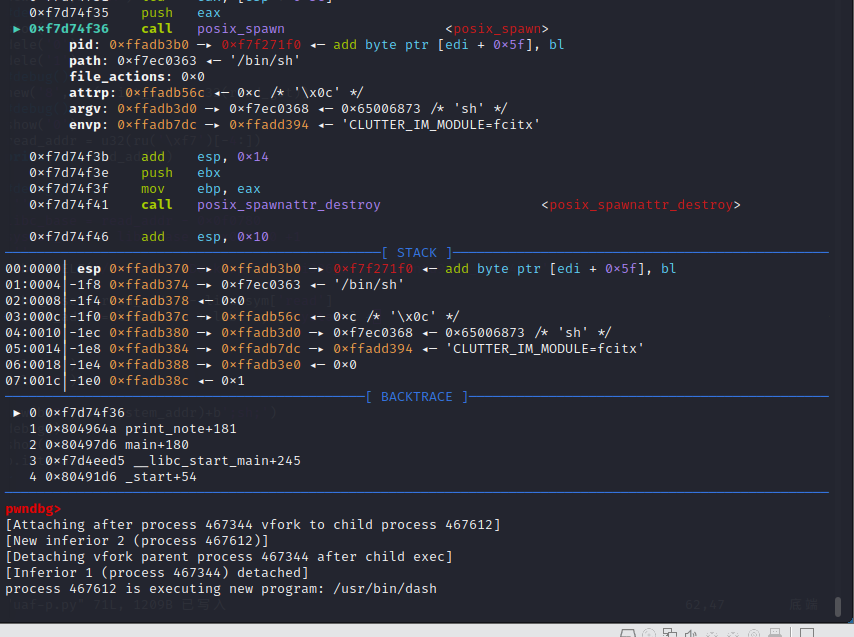Image resolution: width=854 pixels, height=637 pixels.
Task: Click the backtrace frame __libc_start_main+245
Action: pyautogui.click(x=165, y=461)
